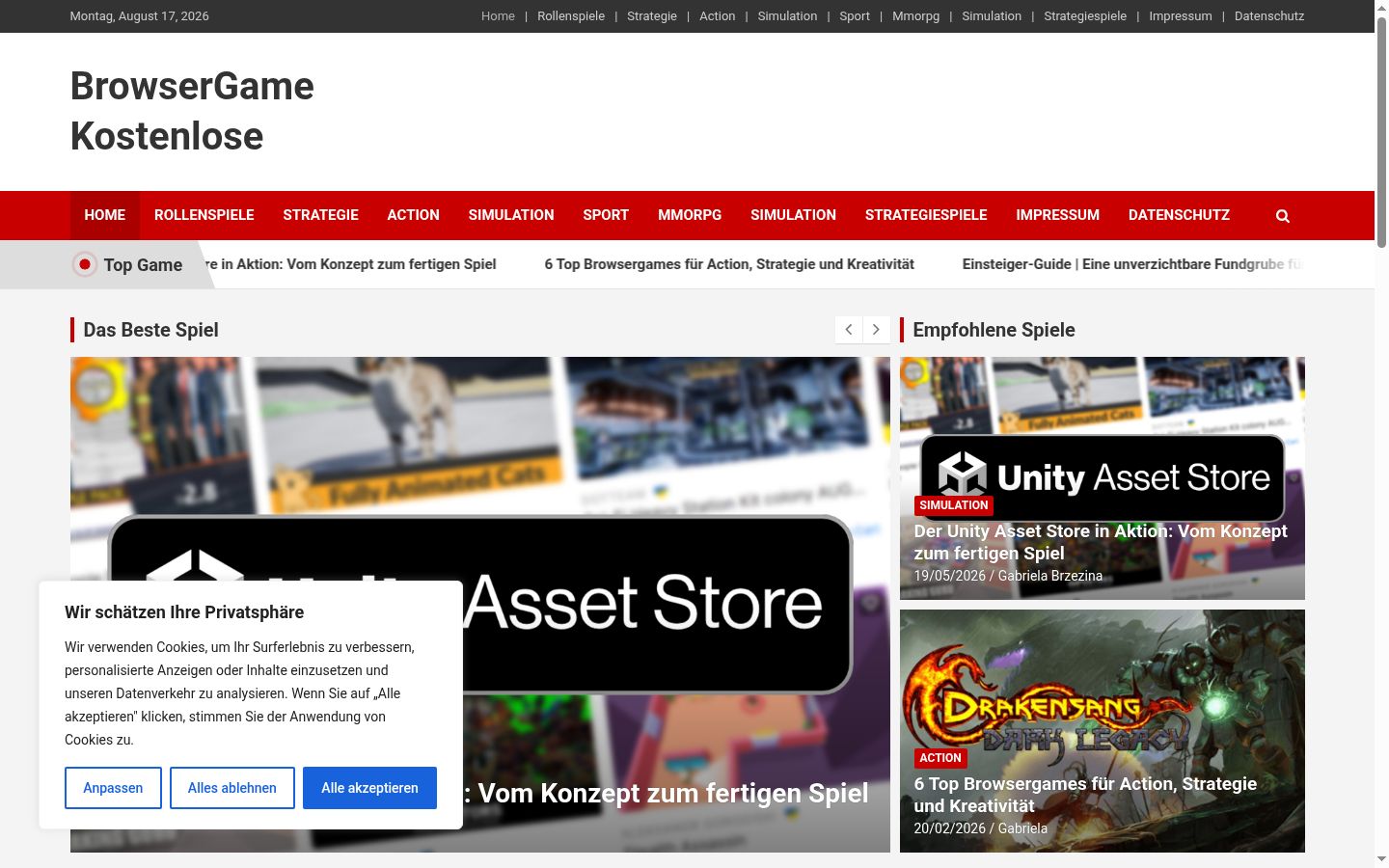Click Strategie link in top bar
This screenshot has height=868, width=1389.
pos(652,16)
